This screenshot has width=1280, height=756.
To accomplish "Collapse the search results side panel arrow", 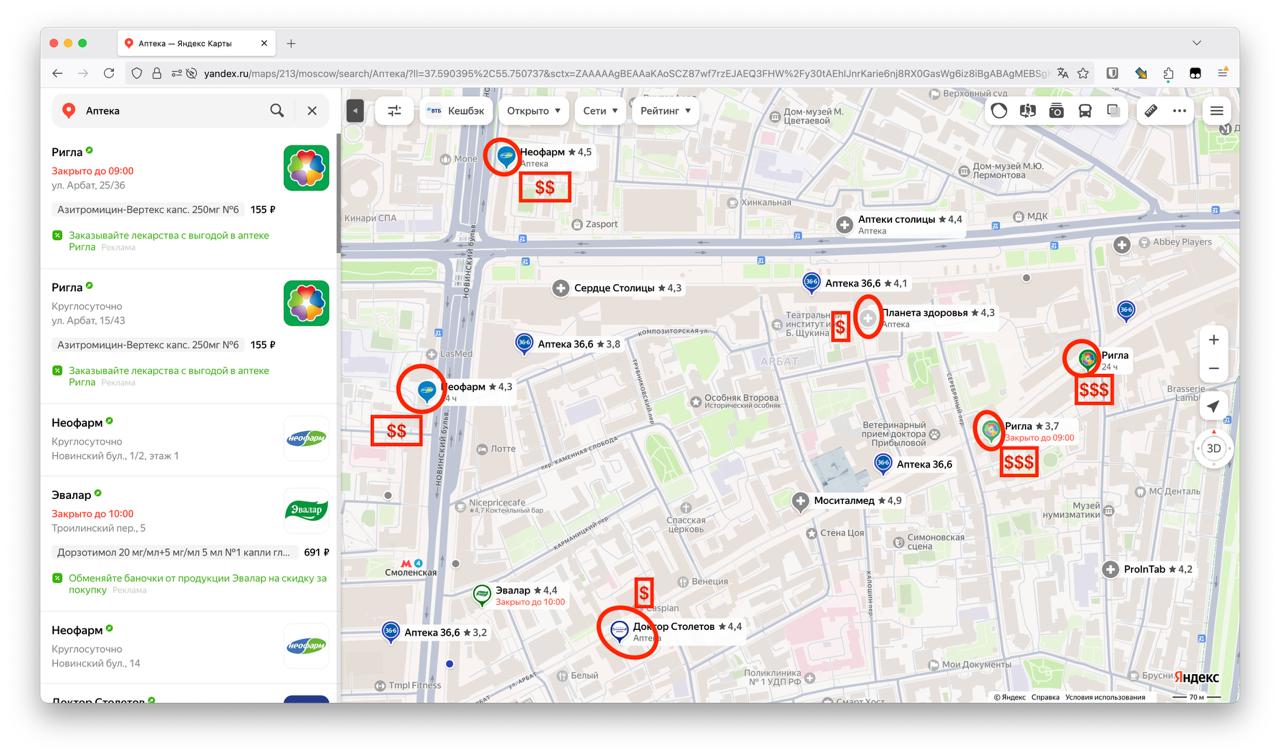I will pyautogui.click(x=355, y=111).
